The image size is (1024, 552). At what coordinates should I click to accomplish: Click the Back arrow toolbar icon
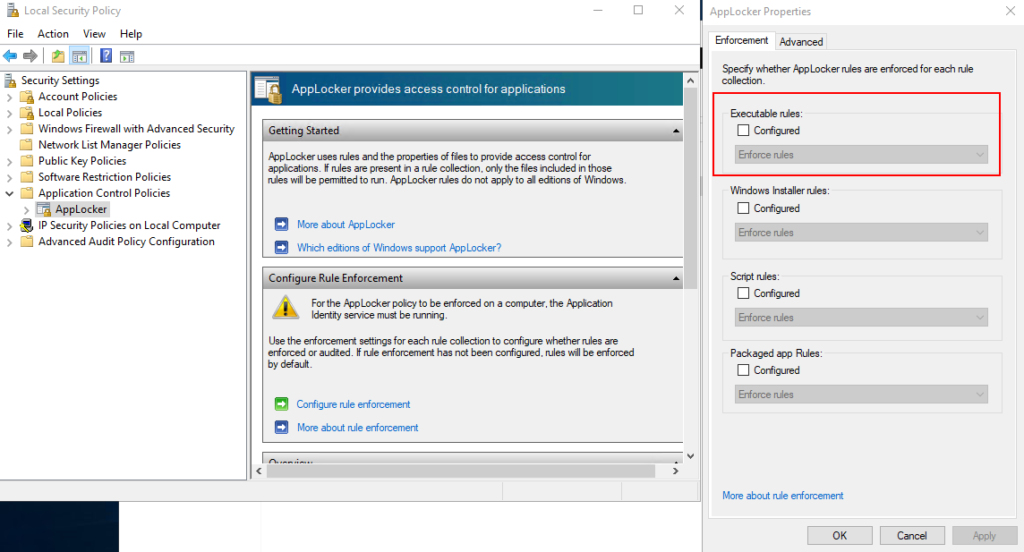pos(10,56)
